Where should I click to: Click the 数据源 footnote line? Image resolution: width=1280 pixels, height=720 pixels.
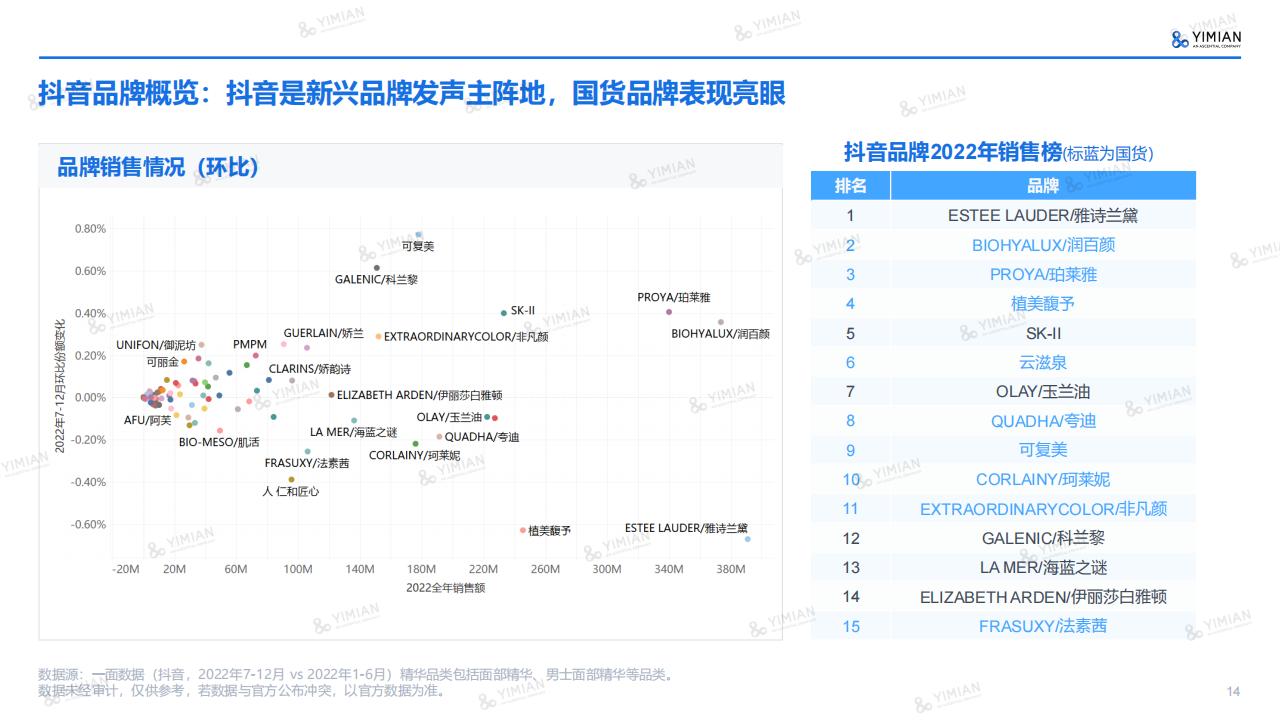(355, 675)
